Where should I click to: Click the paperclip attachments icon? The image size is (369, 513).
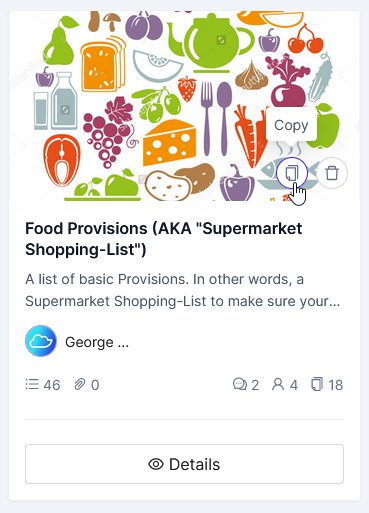80,384
